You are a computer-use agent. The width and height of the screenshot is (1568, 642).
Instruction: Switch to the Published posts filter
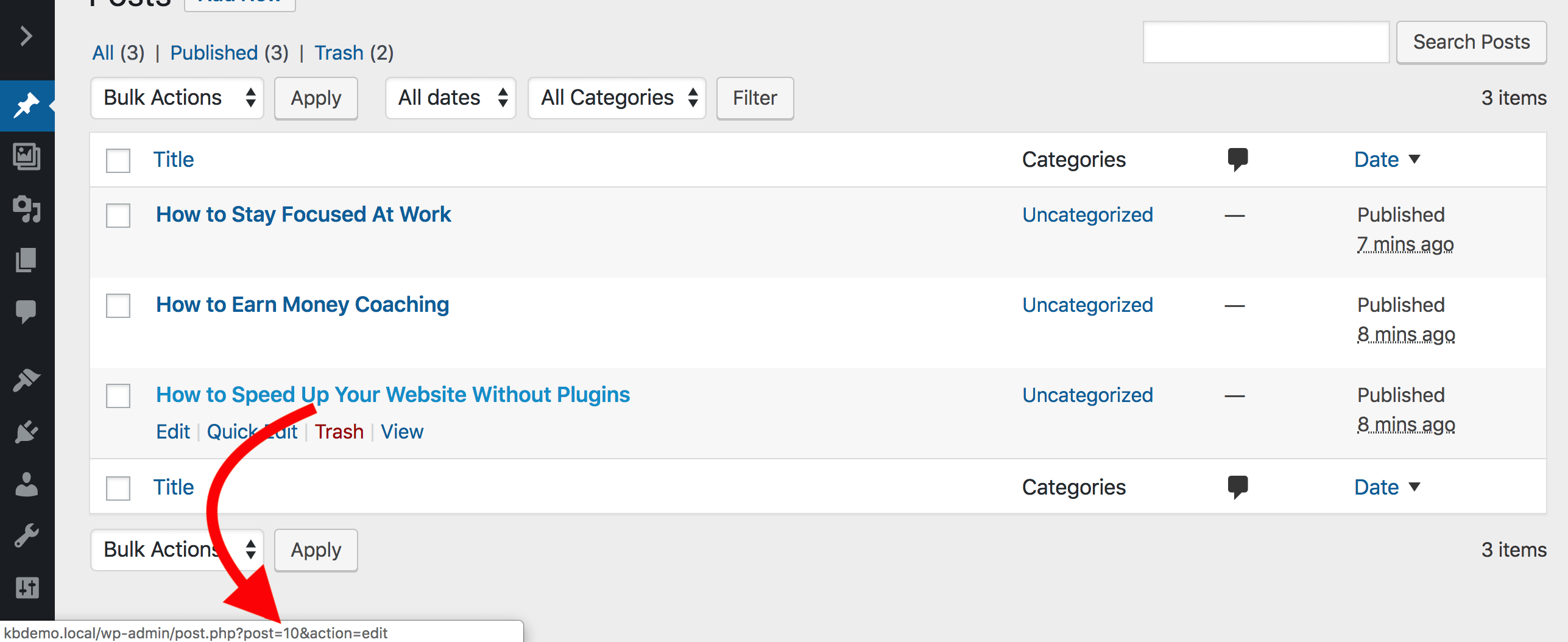[x=214, y=52]
